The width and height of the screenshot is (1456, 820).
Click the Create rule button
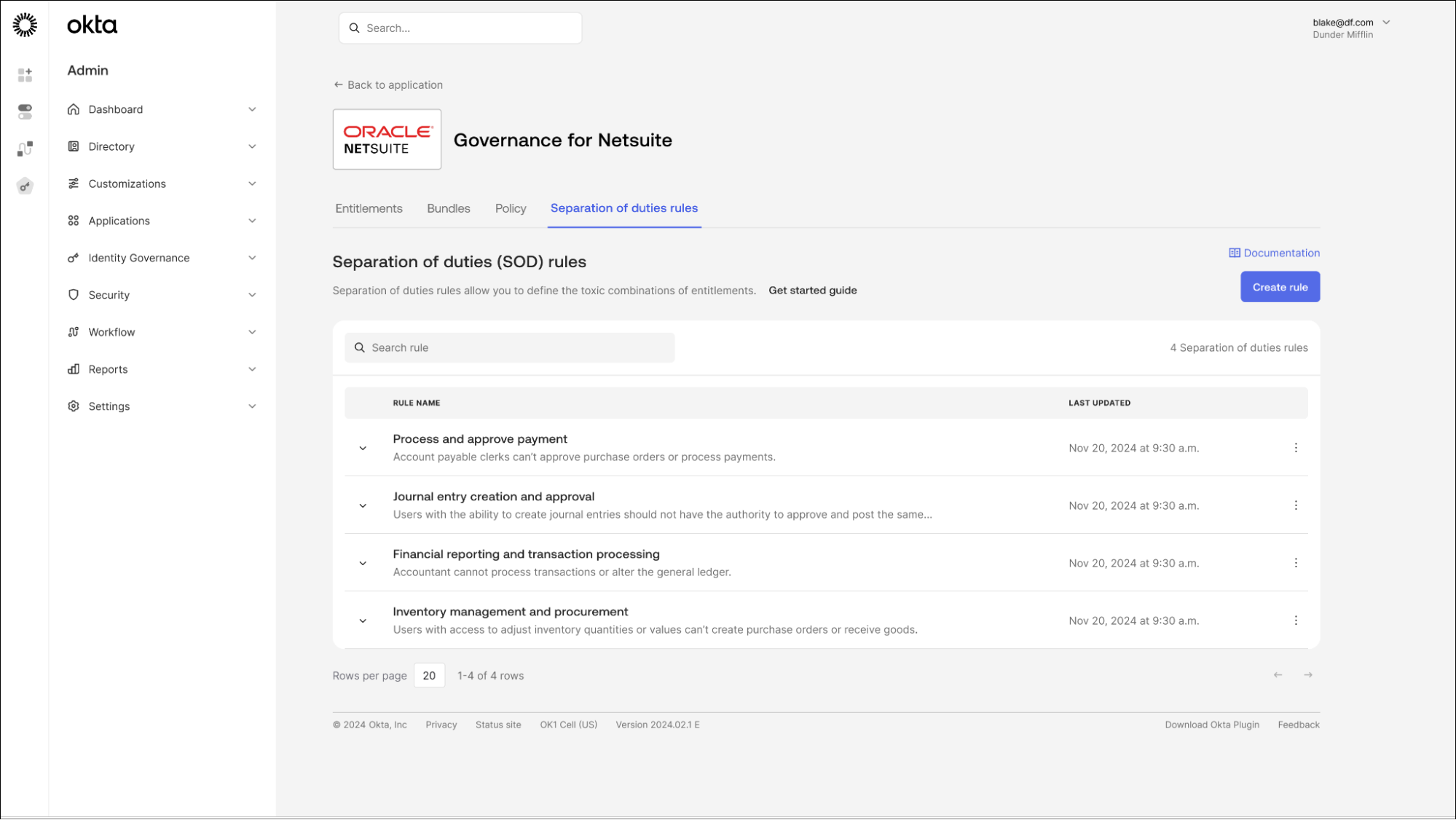[1279, 287]
